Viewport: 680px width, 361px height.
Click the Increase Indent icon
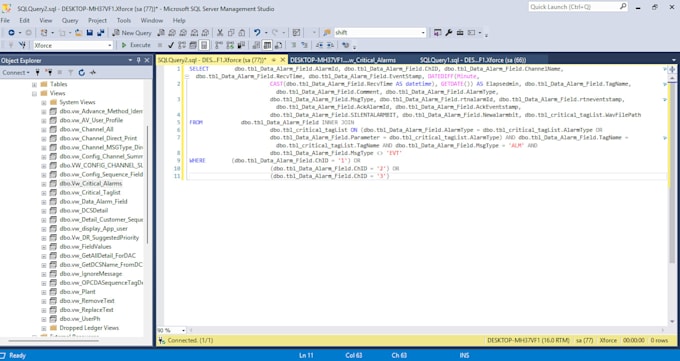click(330, 45)
